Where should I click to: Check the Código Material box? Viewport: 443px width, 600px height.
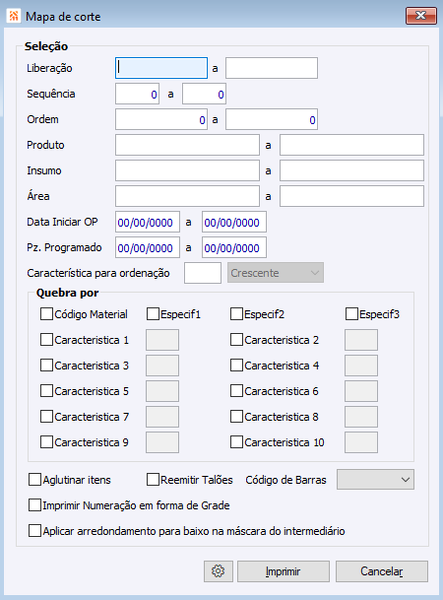46,314
